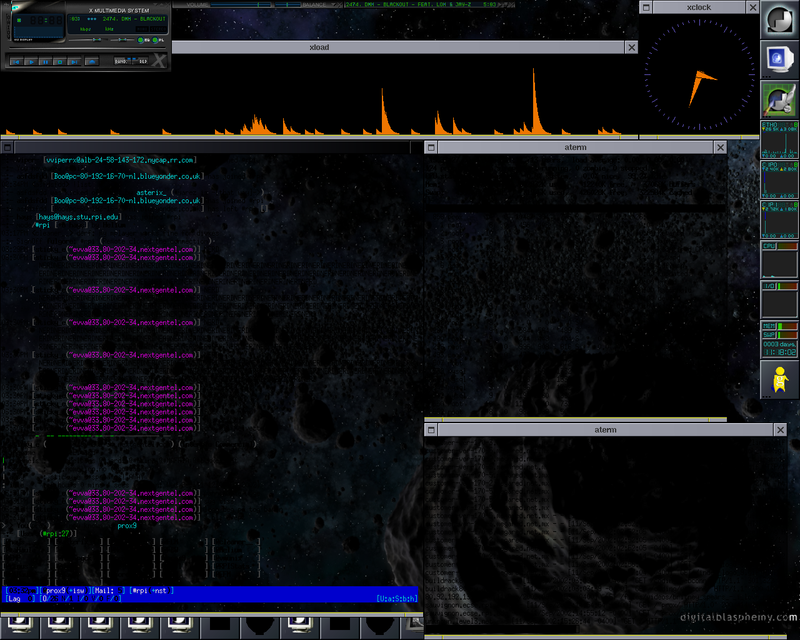800x640 pixels.
Task: Click the XMMS spectrum visualization area
Action: click(38, 32)
